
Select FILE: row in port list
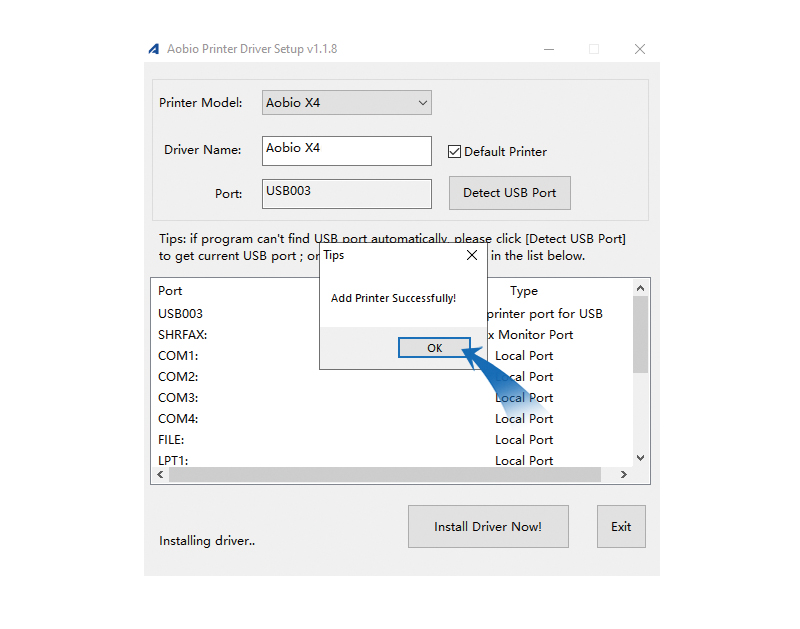[392, 439]
